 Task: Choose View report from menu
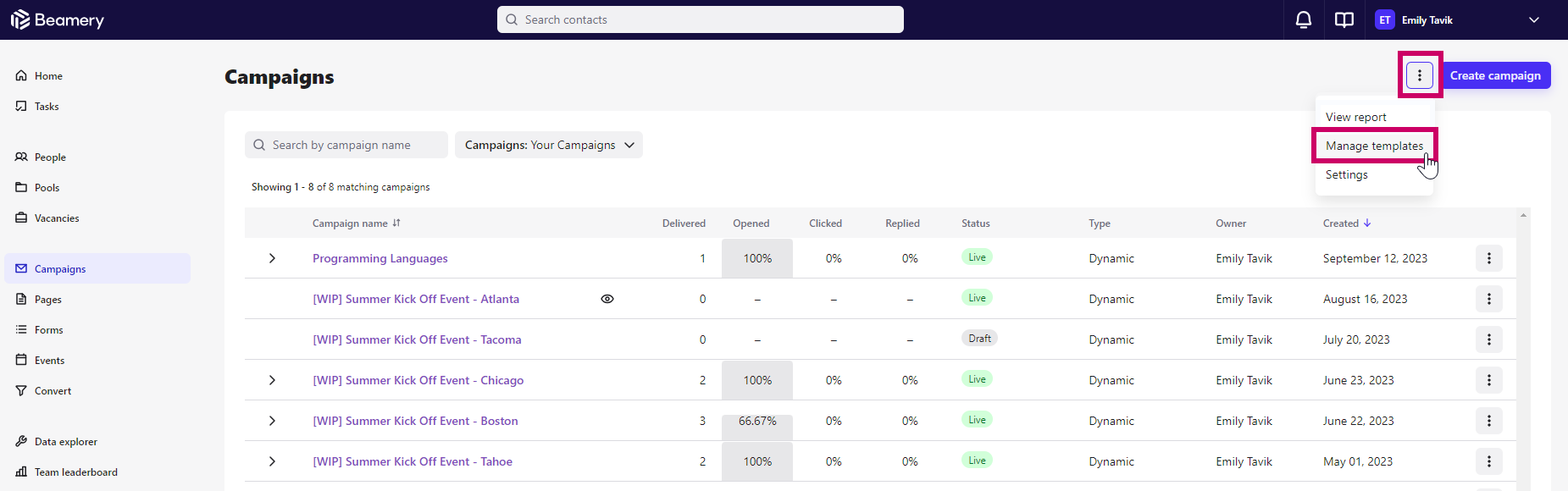pyautogui.click(x=1356, y=117)
